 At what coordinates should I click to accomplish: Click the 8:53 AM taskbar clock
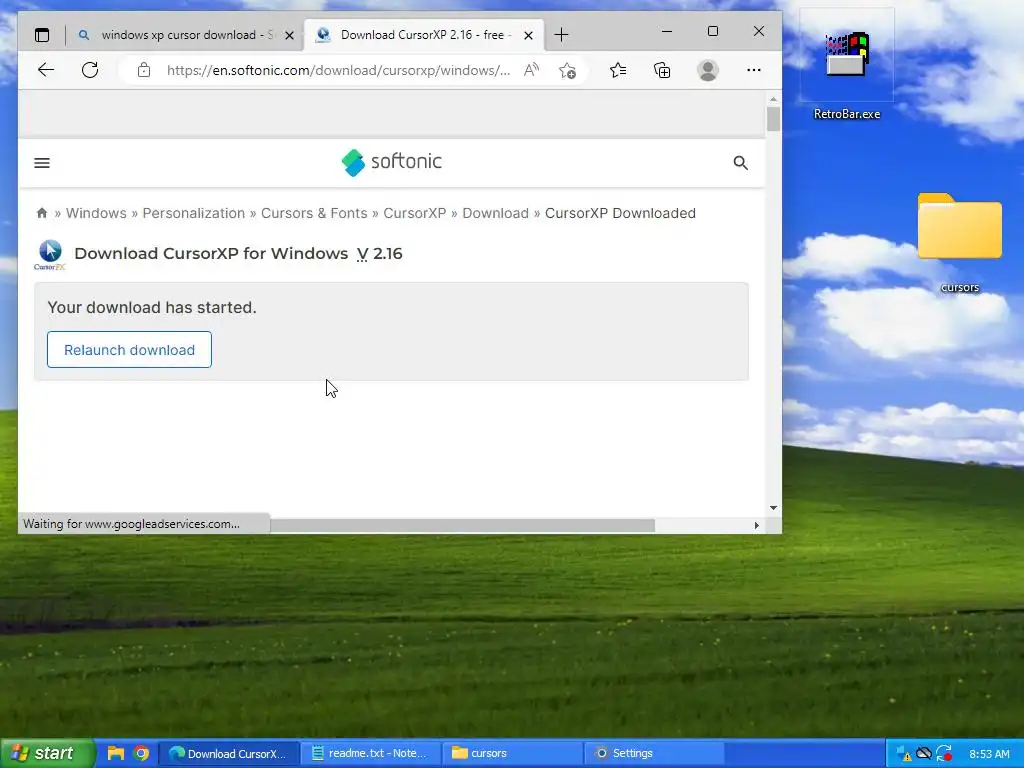[989, 754]
